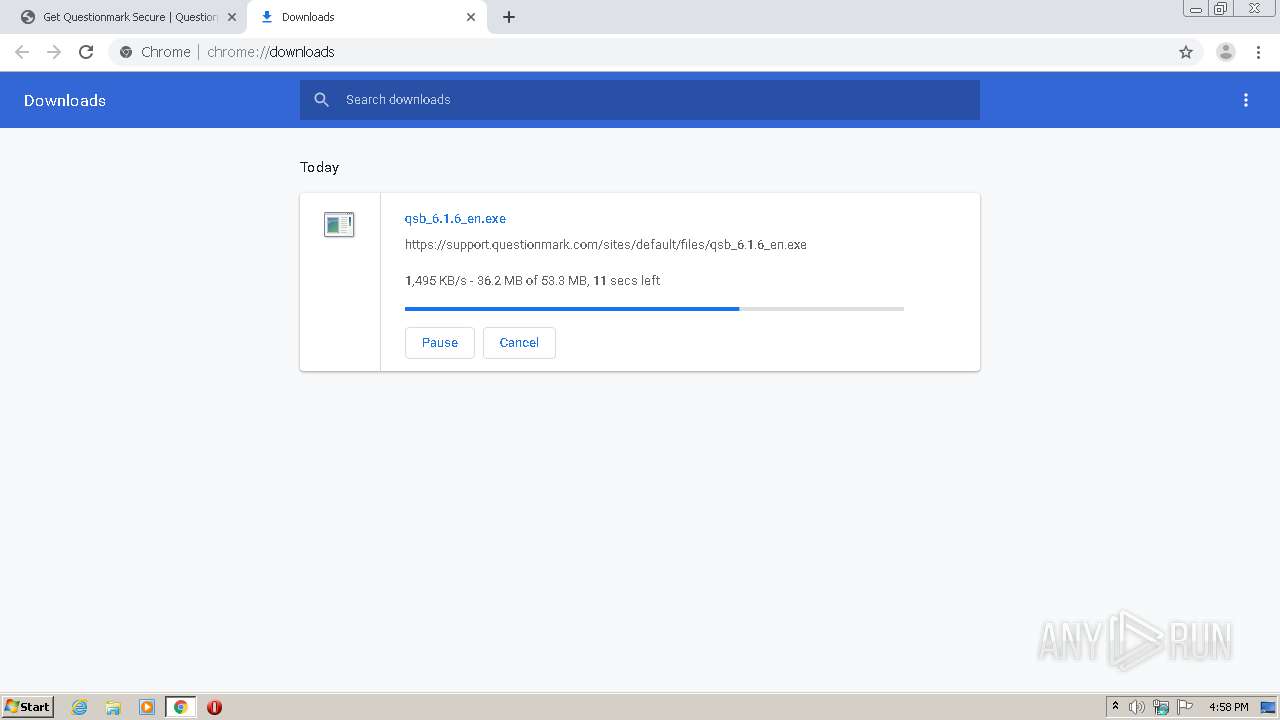Image resolution: width=1280 pixels, height=720 pixels.
Task: Open Windows Explorer folder in taskbar
Action: (x=113, y=707)
